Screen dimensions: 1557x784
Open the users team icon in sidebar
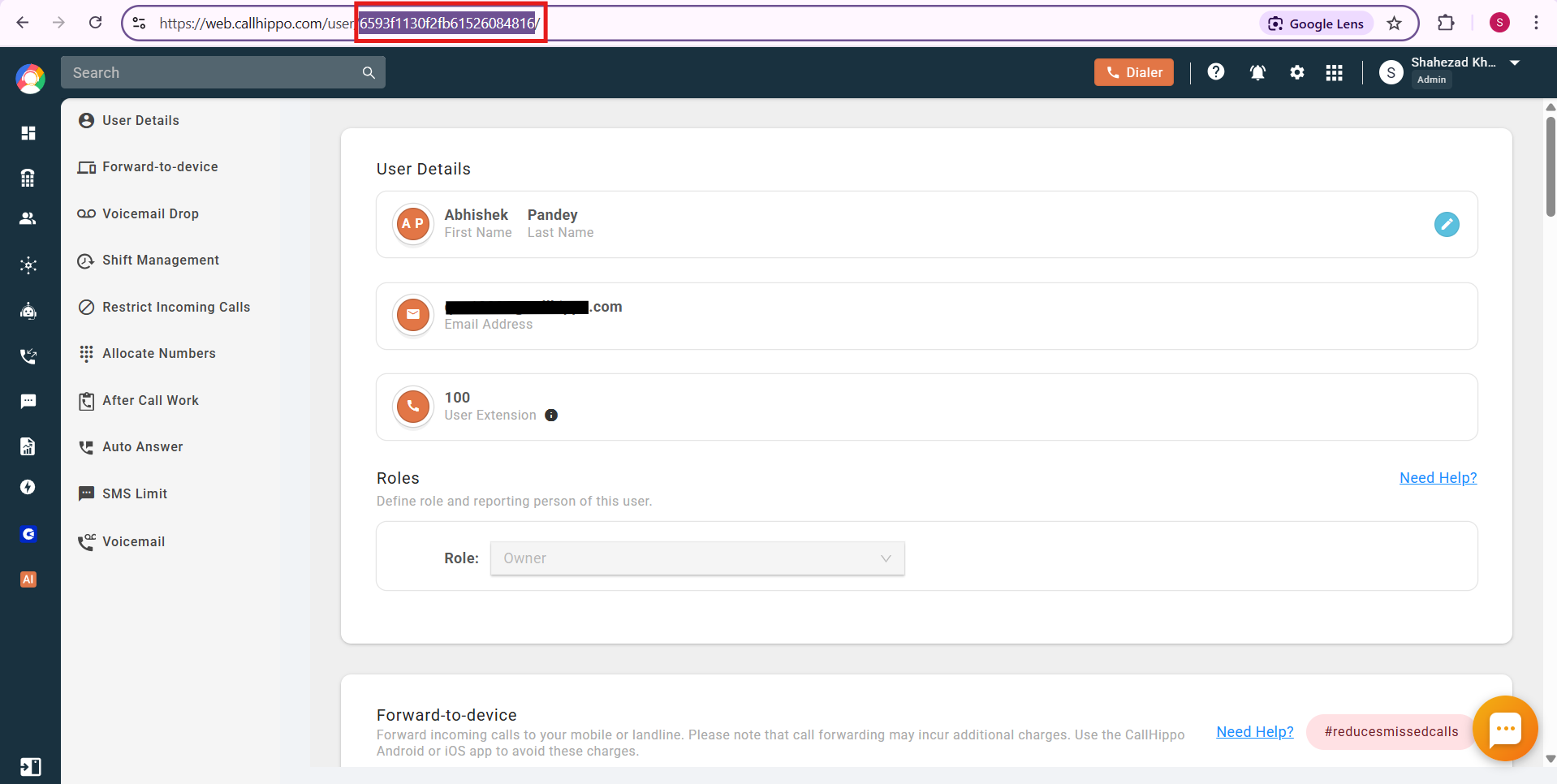(28, 218)
